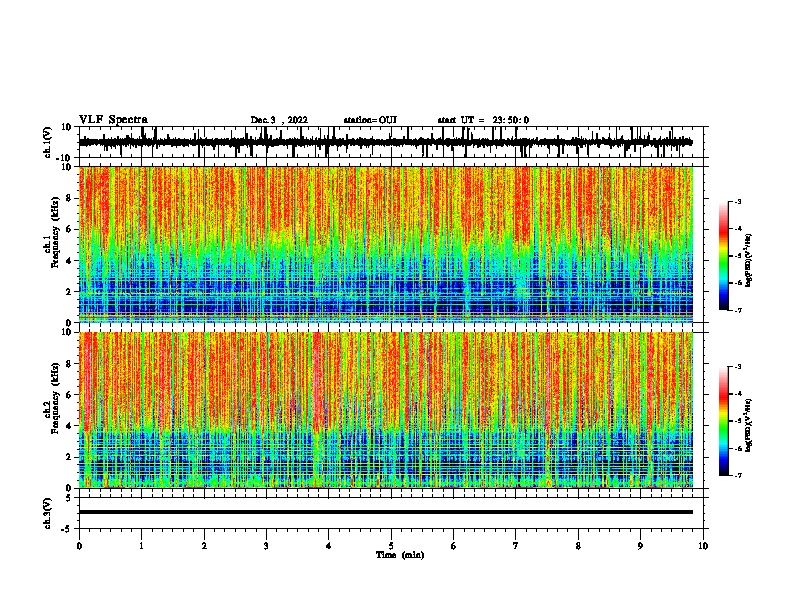This screenshot has height=612, width=792.
Task: Click the ch.1 "Frequency (kHz)" axis label
Action: point(55,232)
